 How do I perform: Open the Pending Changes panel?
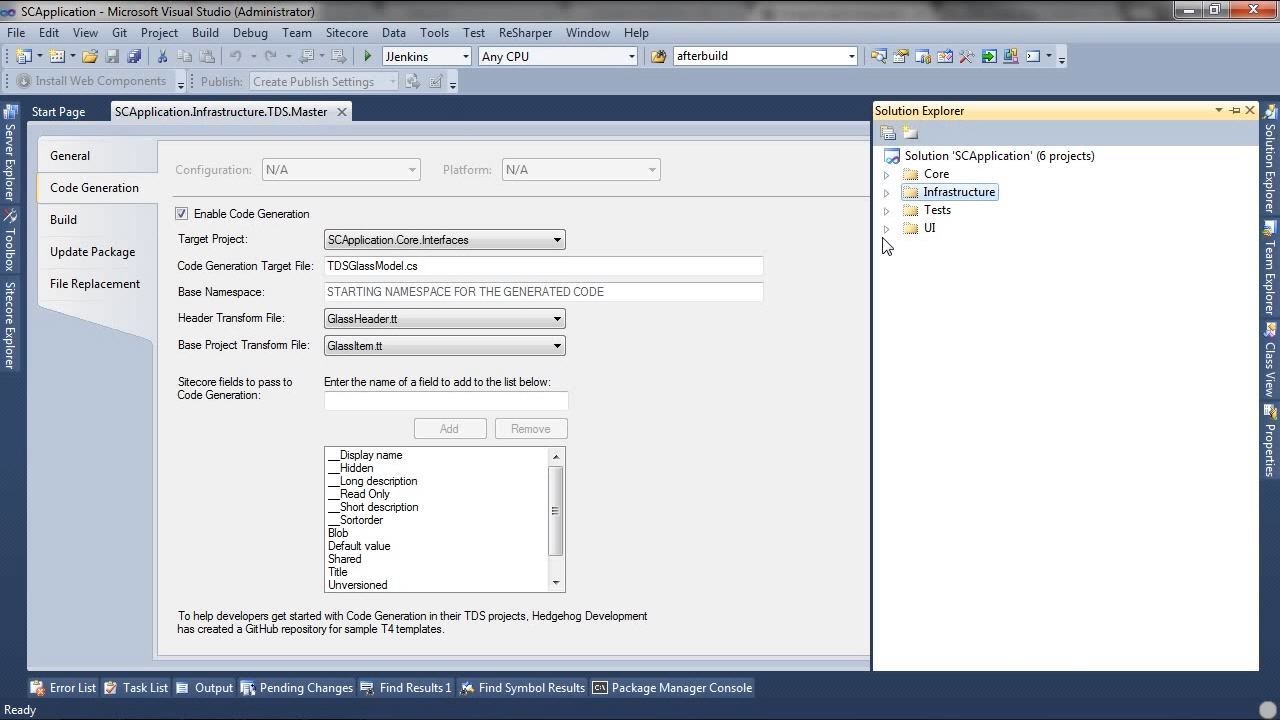pos(297,688)
